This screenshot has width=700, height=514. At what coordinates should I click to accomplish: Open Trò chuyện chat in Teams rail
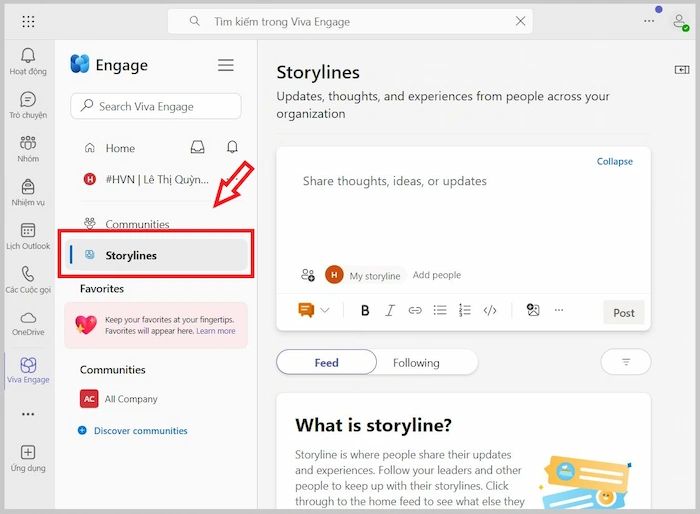[x=28, y=105]
